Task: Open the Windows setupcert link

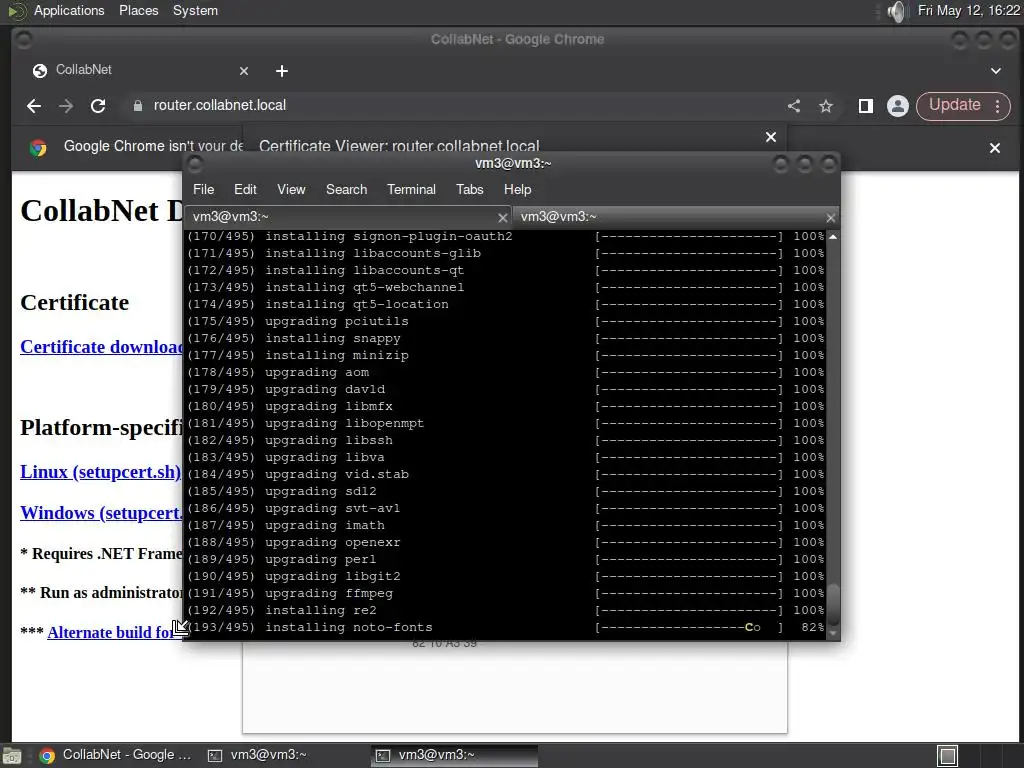Action: point(102,513)
